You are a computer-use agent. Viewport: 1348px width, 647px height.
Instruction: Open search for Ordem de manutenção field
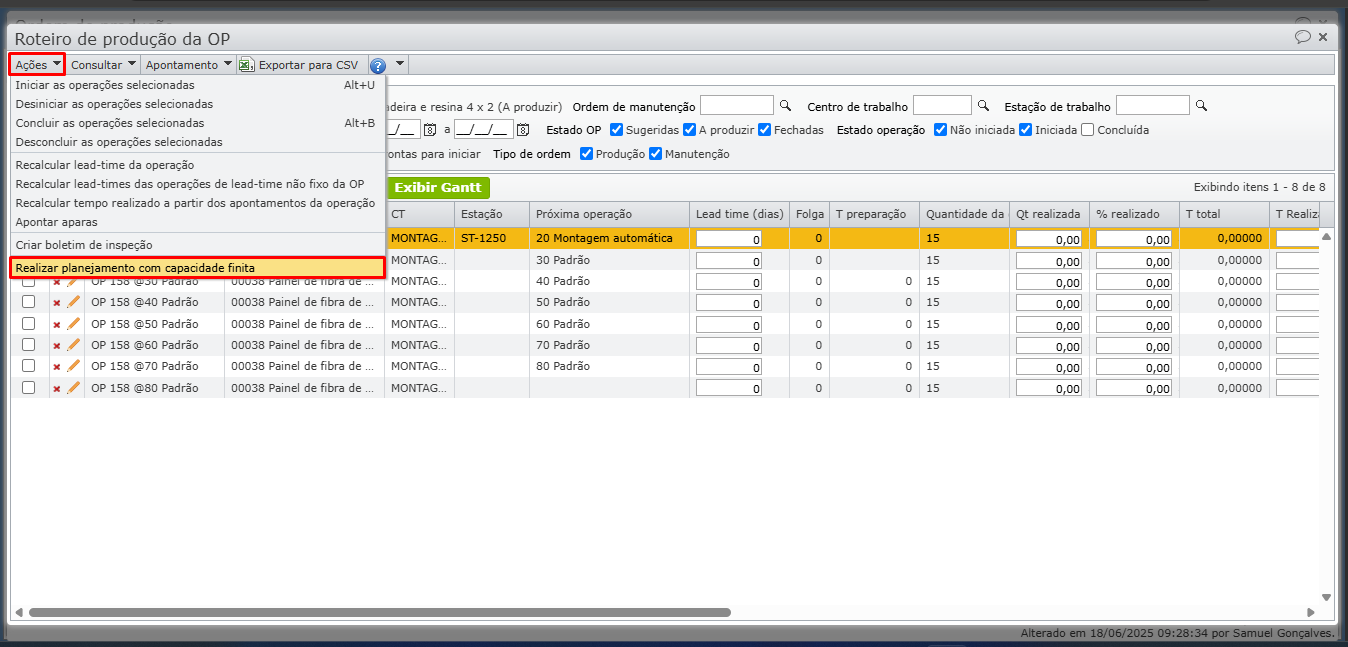pyautogui.click(x=785, y=106)
